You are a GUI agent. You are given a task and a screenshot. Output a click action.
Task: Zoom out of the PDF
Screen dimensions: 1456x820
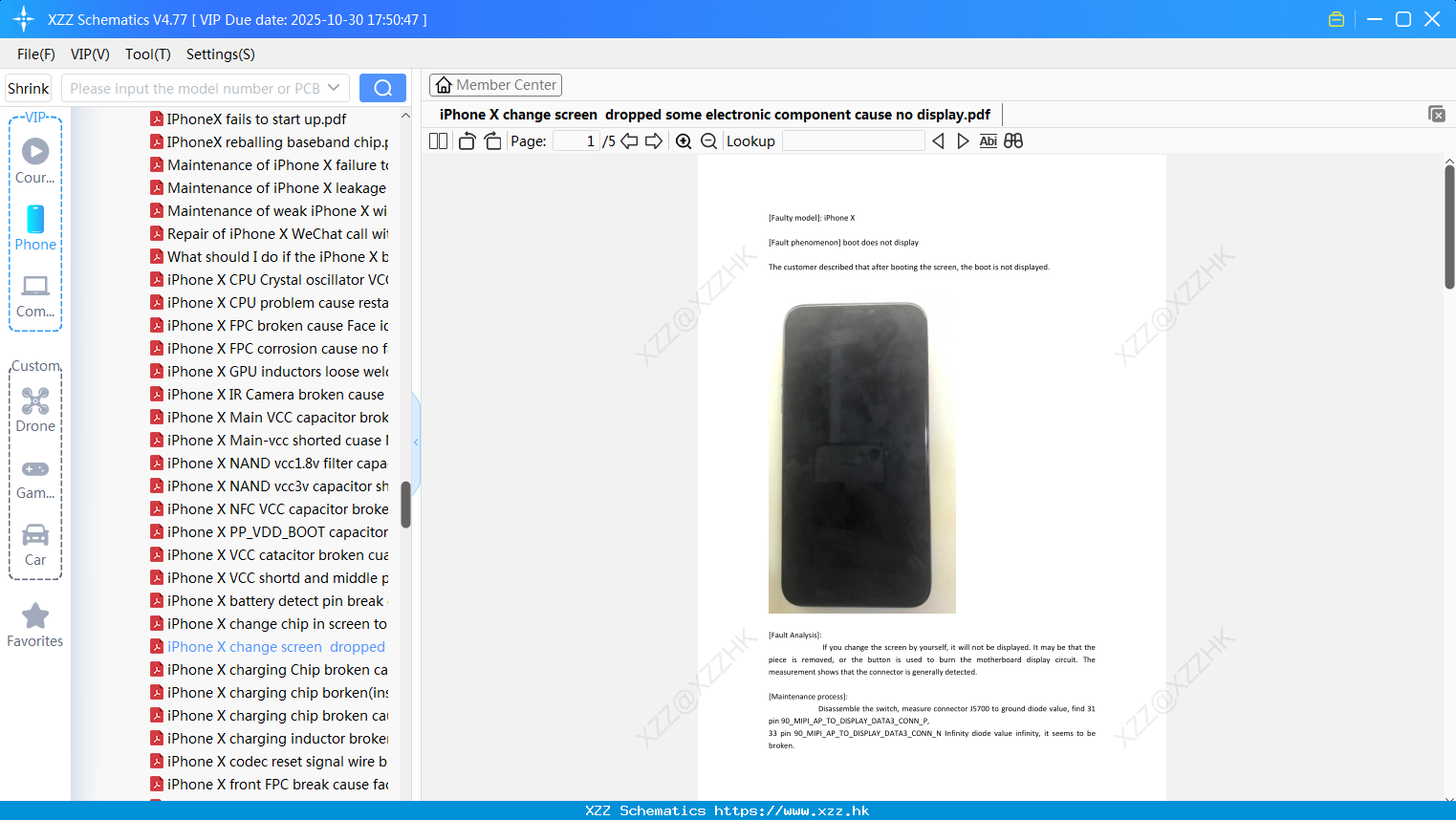[709, 140]
